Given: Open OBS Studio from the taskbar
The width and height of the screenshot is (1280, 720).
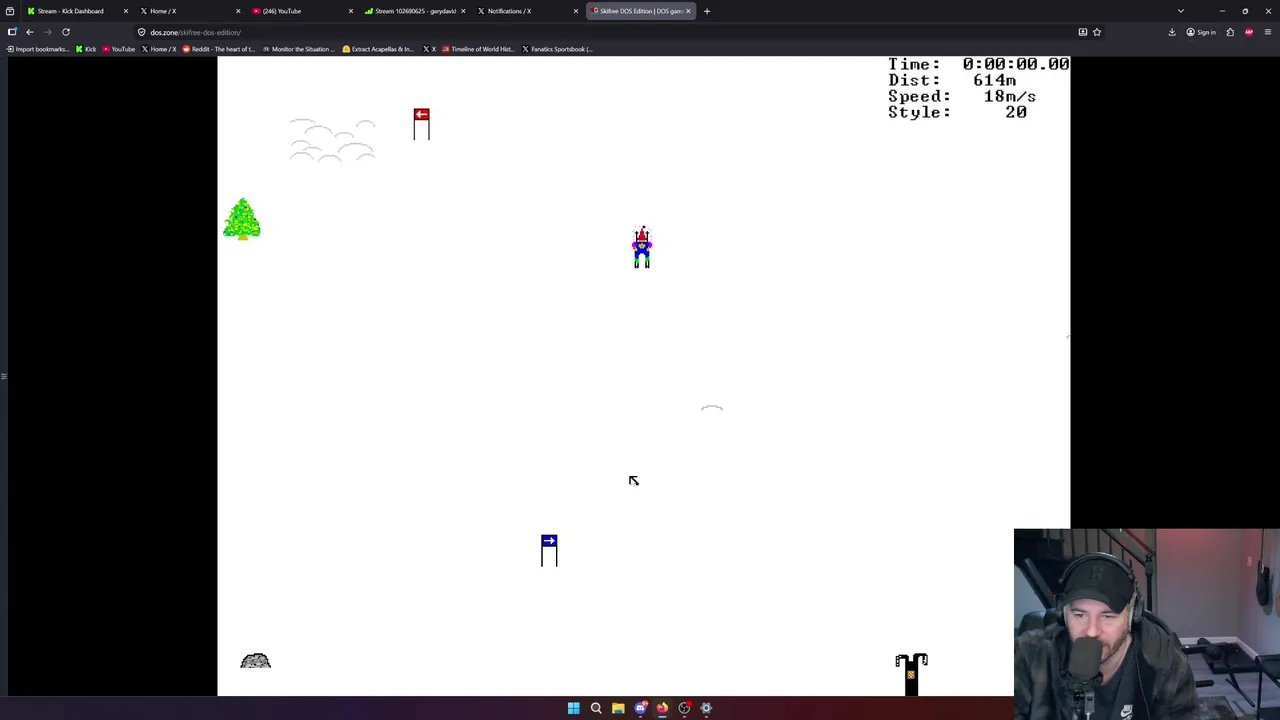Looking at the screenshot, I should (684, 708).
